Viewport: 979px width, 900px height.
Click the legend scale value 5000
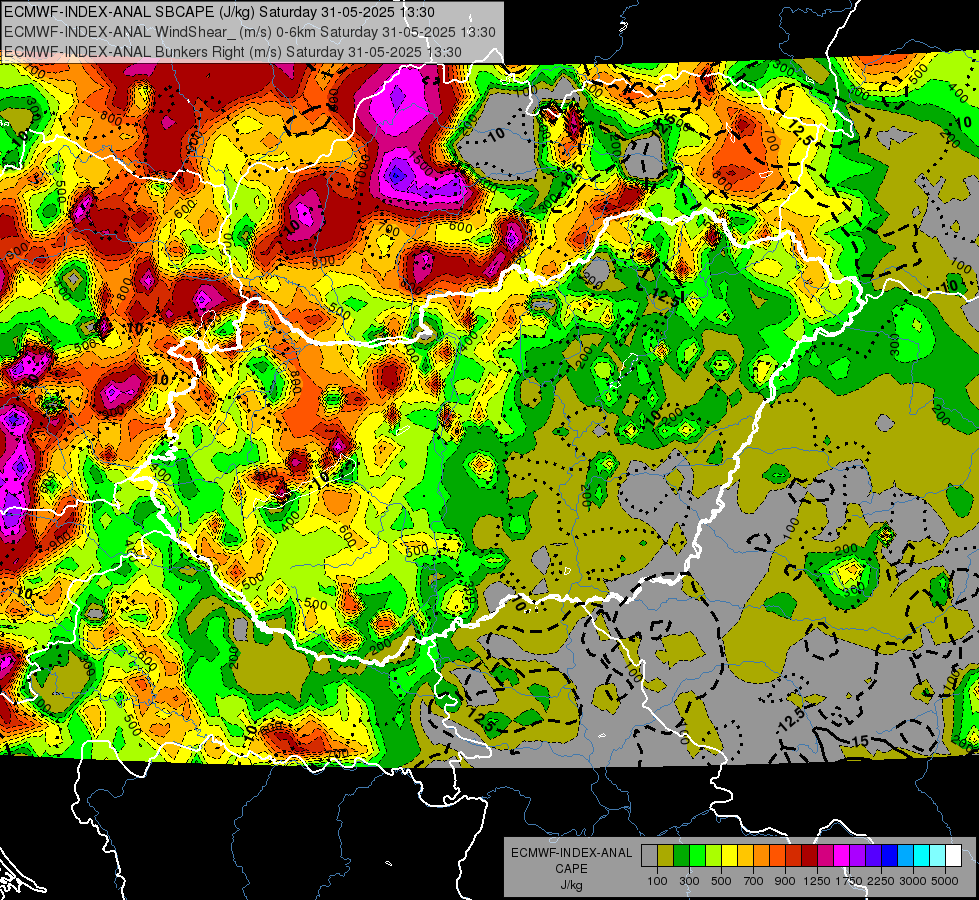click(945, 881)
